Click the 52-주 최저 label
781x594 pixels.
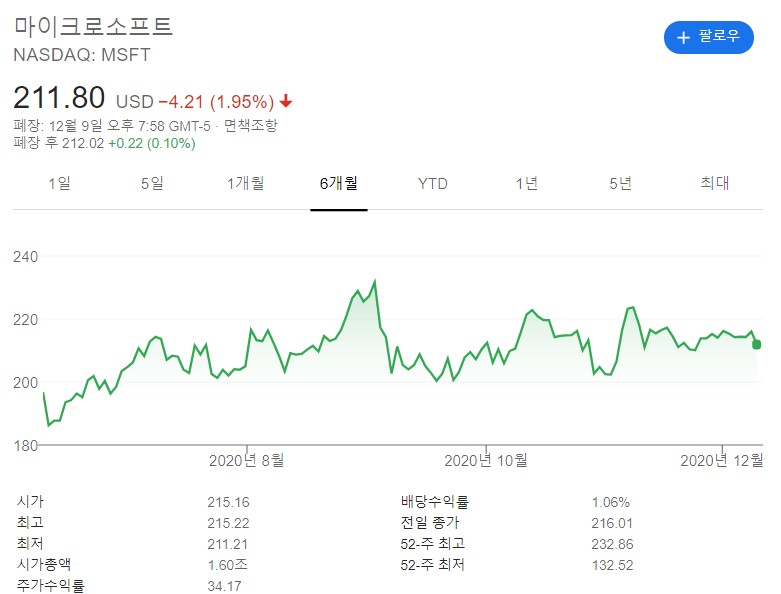coord(432,564)
